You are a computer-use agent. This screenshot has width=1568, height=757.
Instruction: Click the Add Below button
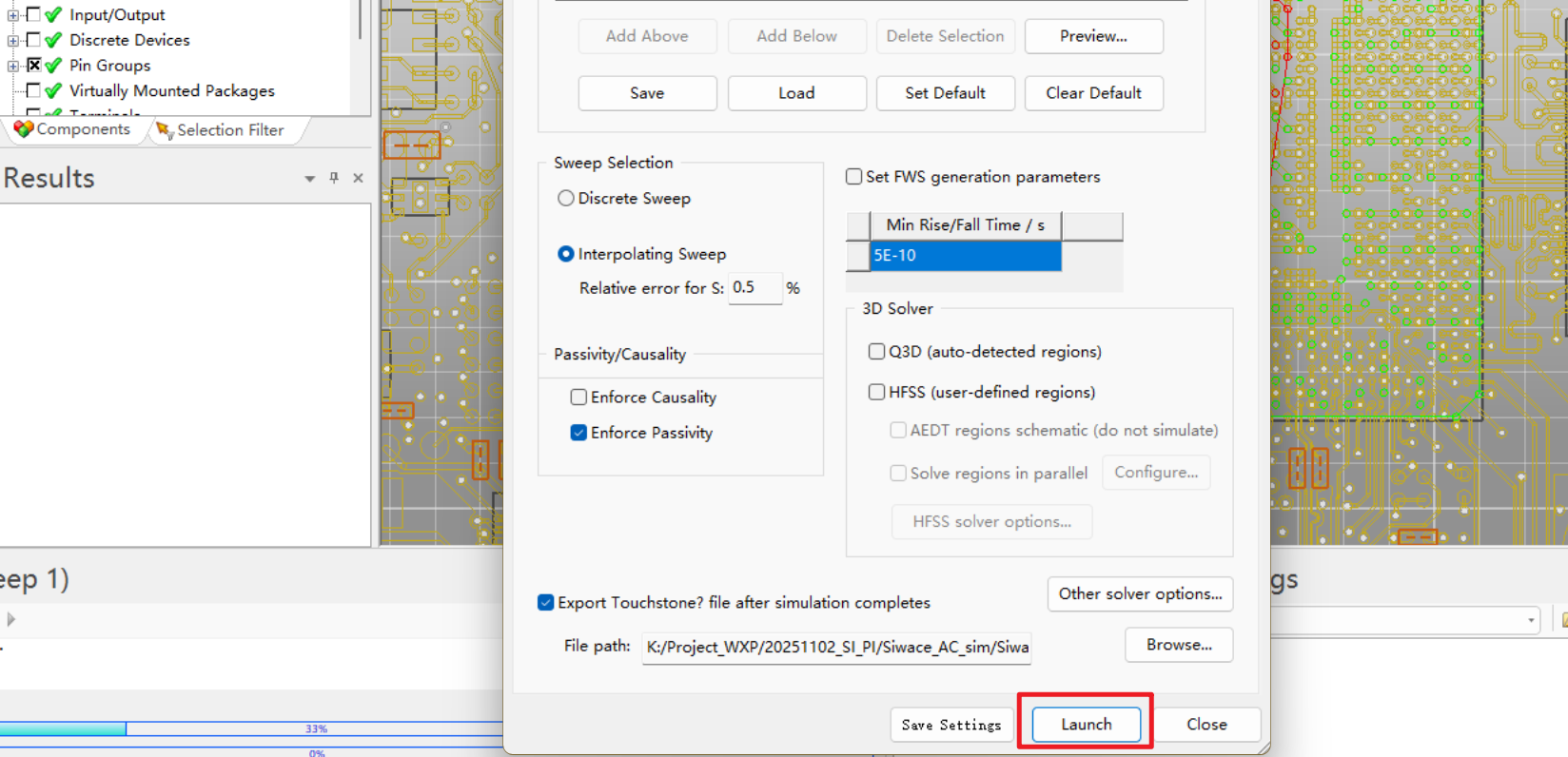click(796, 36)
